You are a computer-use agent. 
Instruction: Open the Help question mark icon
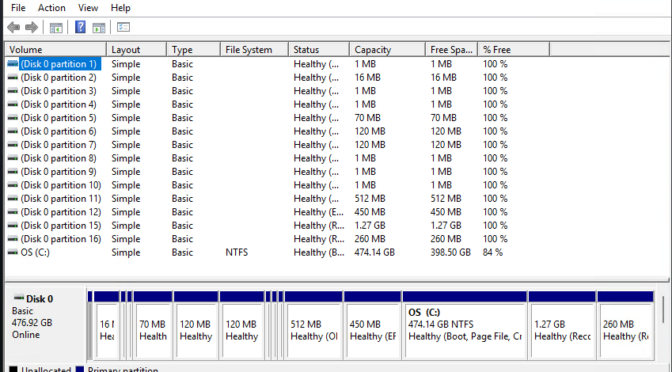[x=80, y=27]
